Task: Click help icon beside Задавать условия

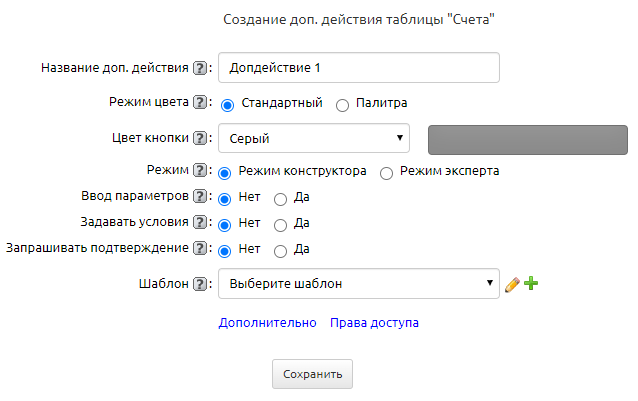Action: point(200,223)
